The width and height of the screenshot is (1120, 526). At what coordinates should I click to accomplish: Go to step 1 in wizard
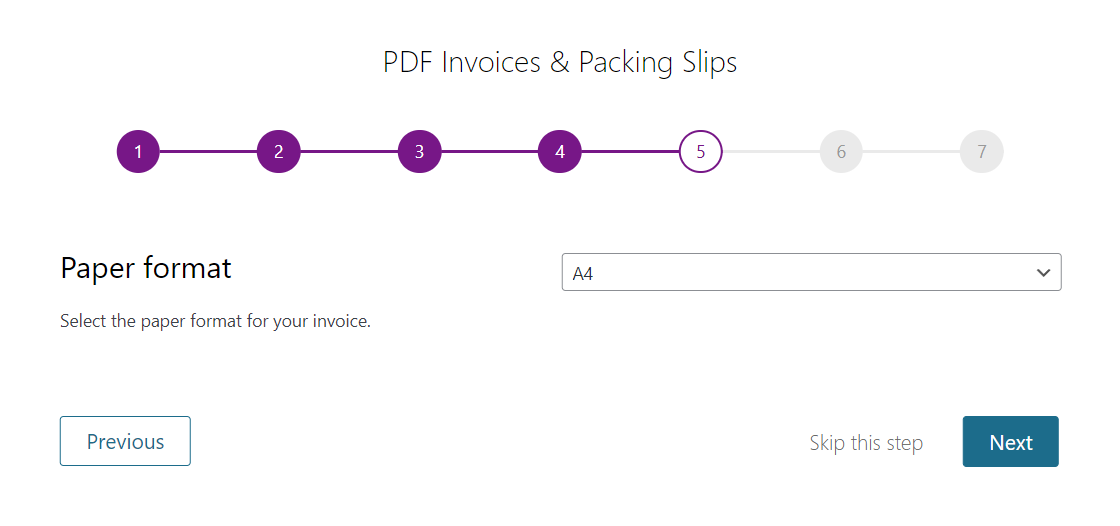pyautogui.click(x=138, y=152)
